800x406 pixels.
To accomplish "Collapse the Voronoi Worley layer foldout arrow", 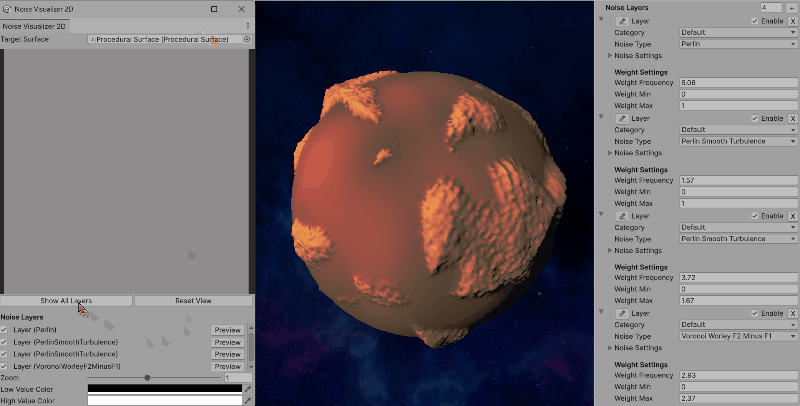I will [601, 311].
